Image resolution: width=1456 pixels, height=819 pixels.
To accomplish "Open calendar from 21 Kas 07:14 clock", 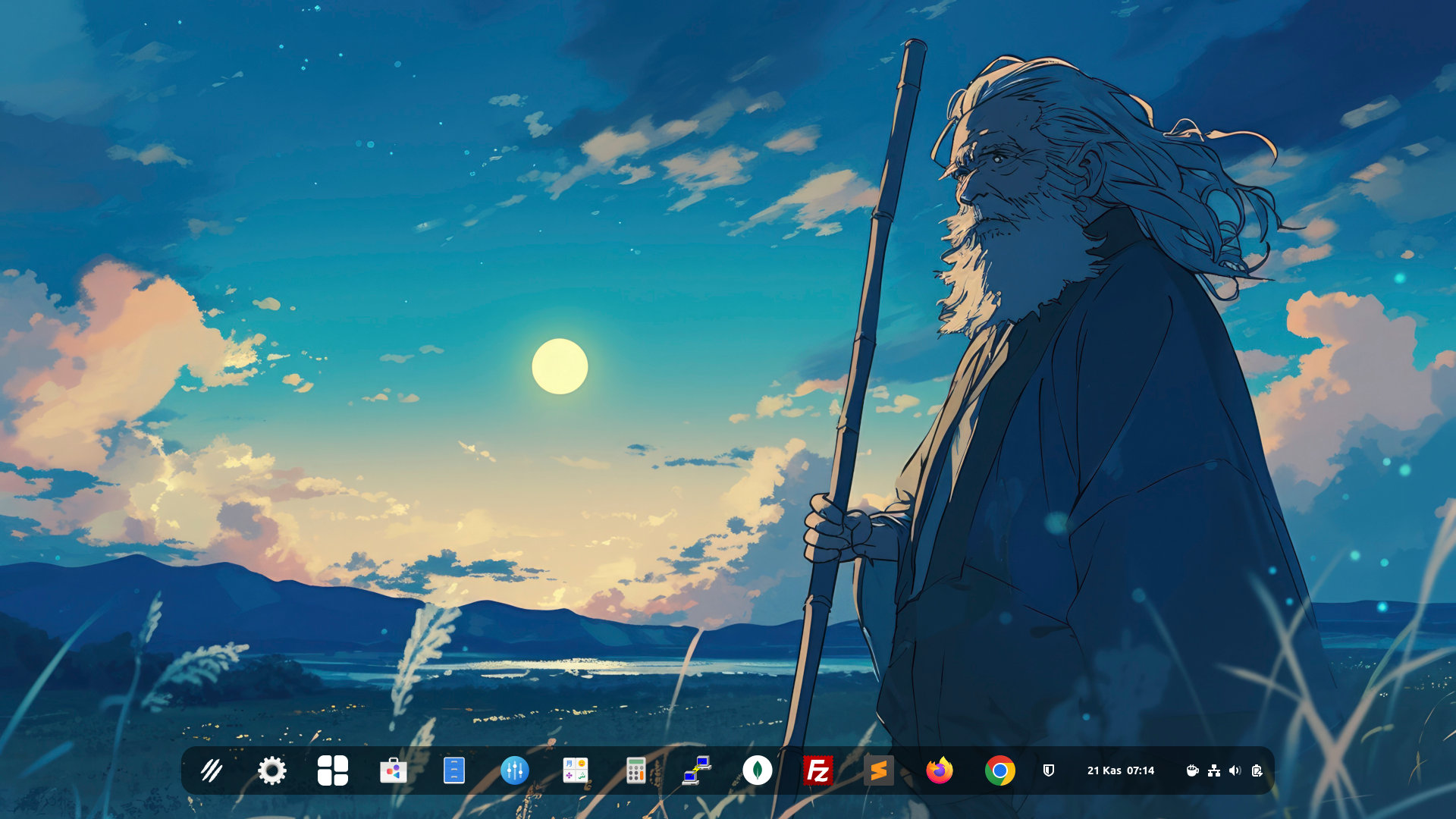I will coord(1120,770).
